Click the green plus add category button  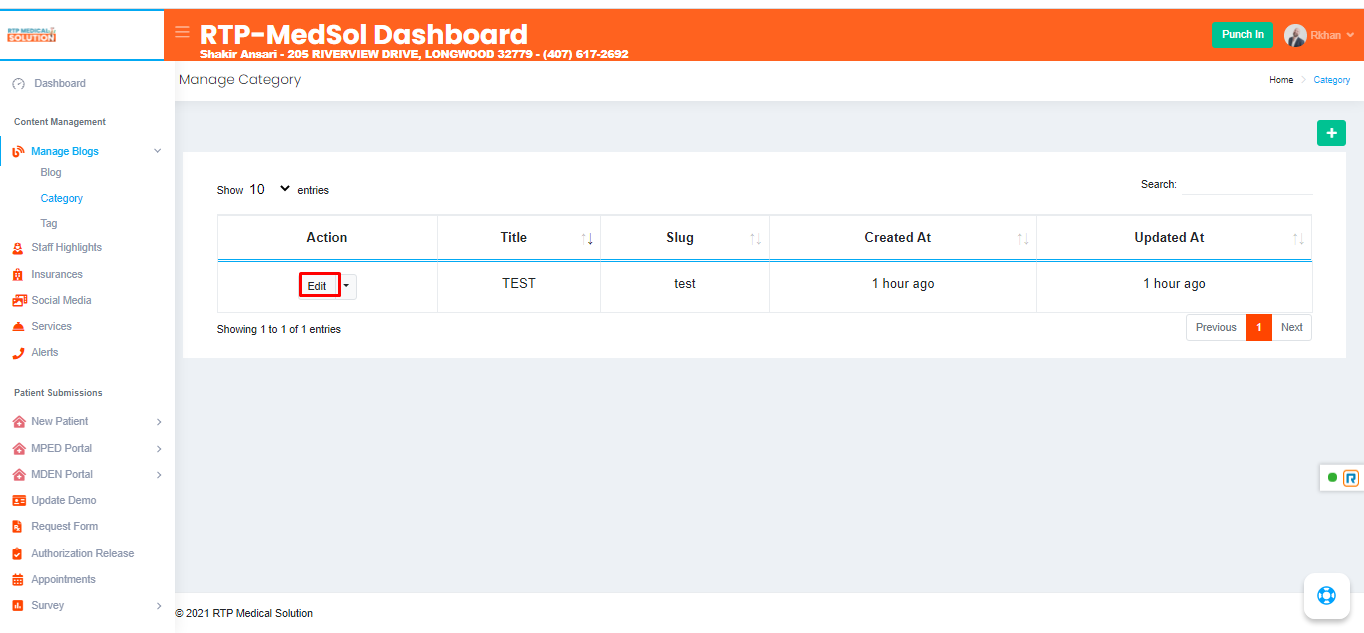(x=1331, y=133)
